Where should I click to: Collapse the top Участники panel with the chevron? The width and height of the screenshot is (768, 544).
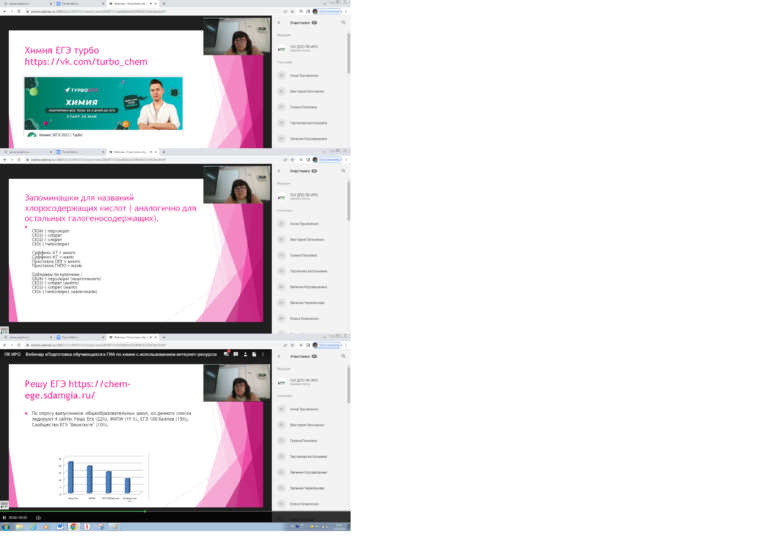point(279,22)
